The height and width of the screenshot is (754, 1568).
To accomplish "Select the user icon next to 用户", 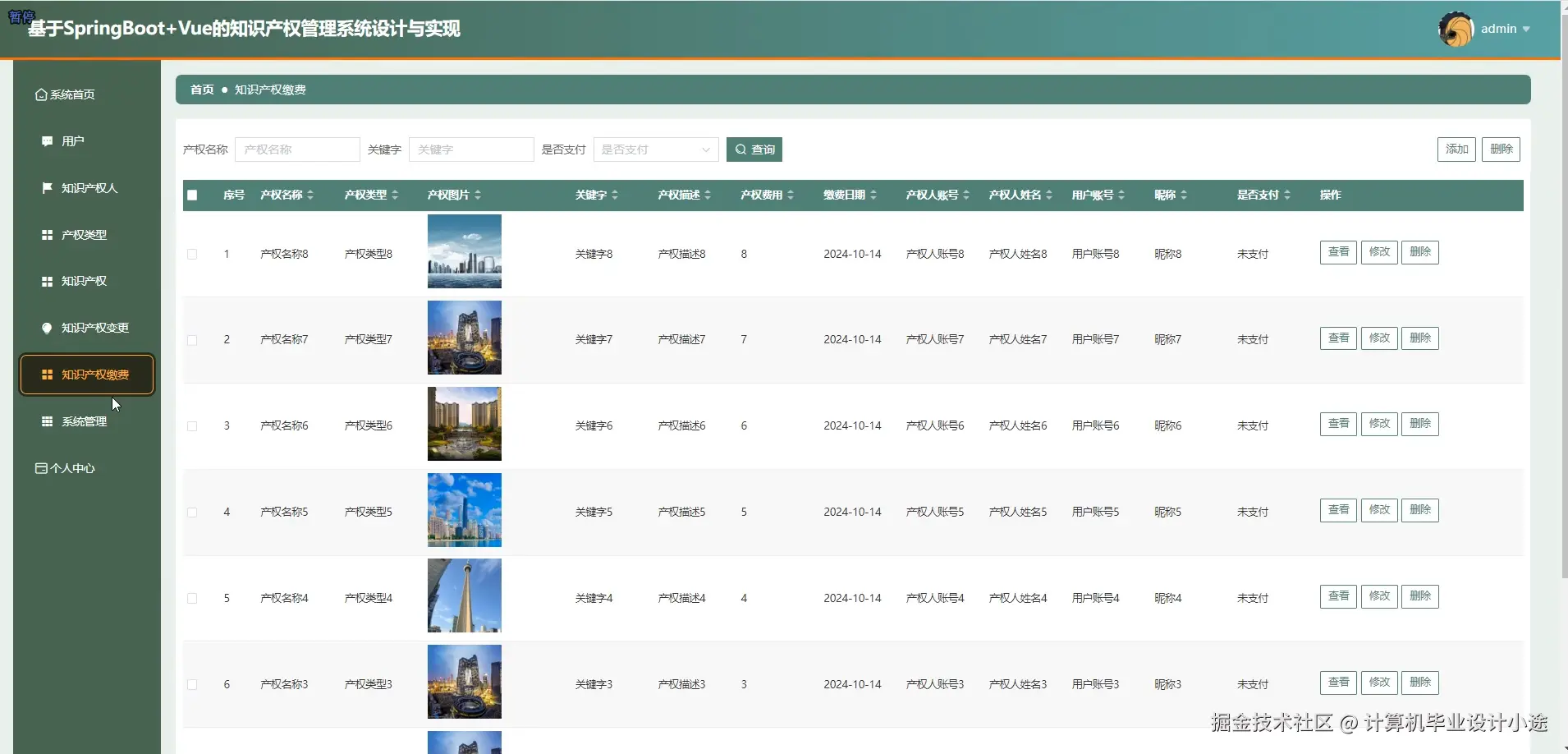I will pos(47,140).
